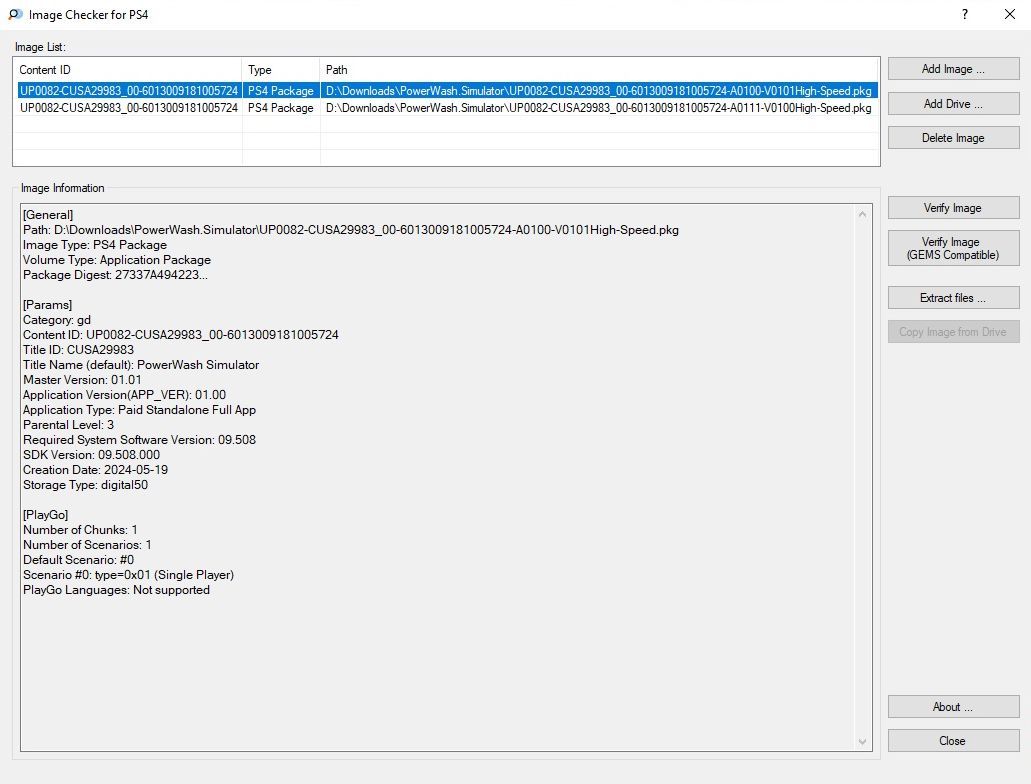The width and height of the screenshot is (1031, 784).
Task: Select the A0100-V0101 package row path
Action: point(599,91)
